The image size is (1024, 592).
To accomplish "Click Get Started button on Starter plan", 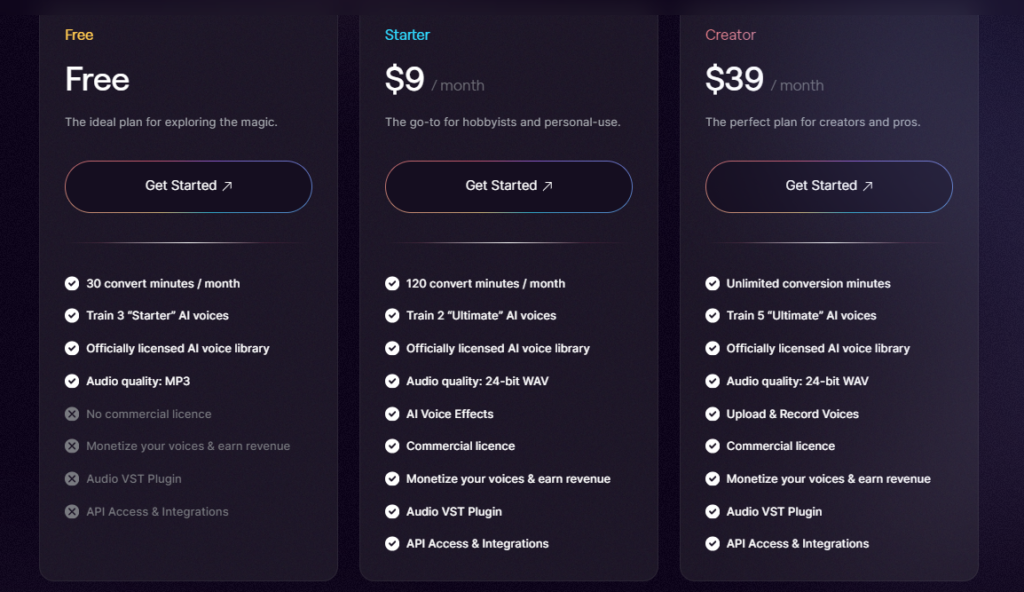I will [508, 186].
